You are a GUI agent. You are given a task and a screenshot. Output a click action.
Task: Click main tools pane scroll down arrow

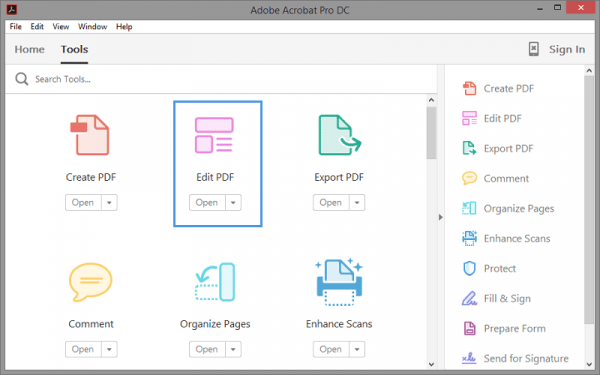431,364
